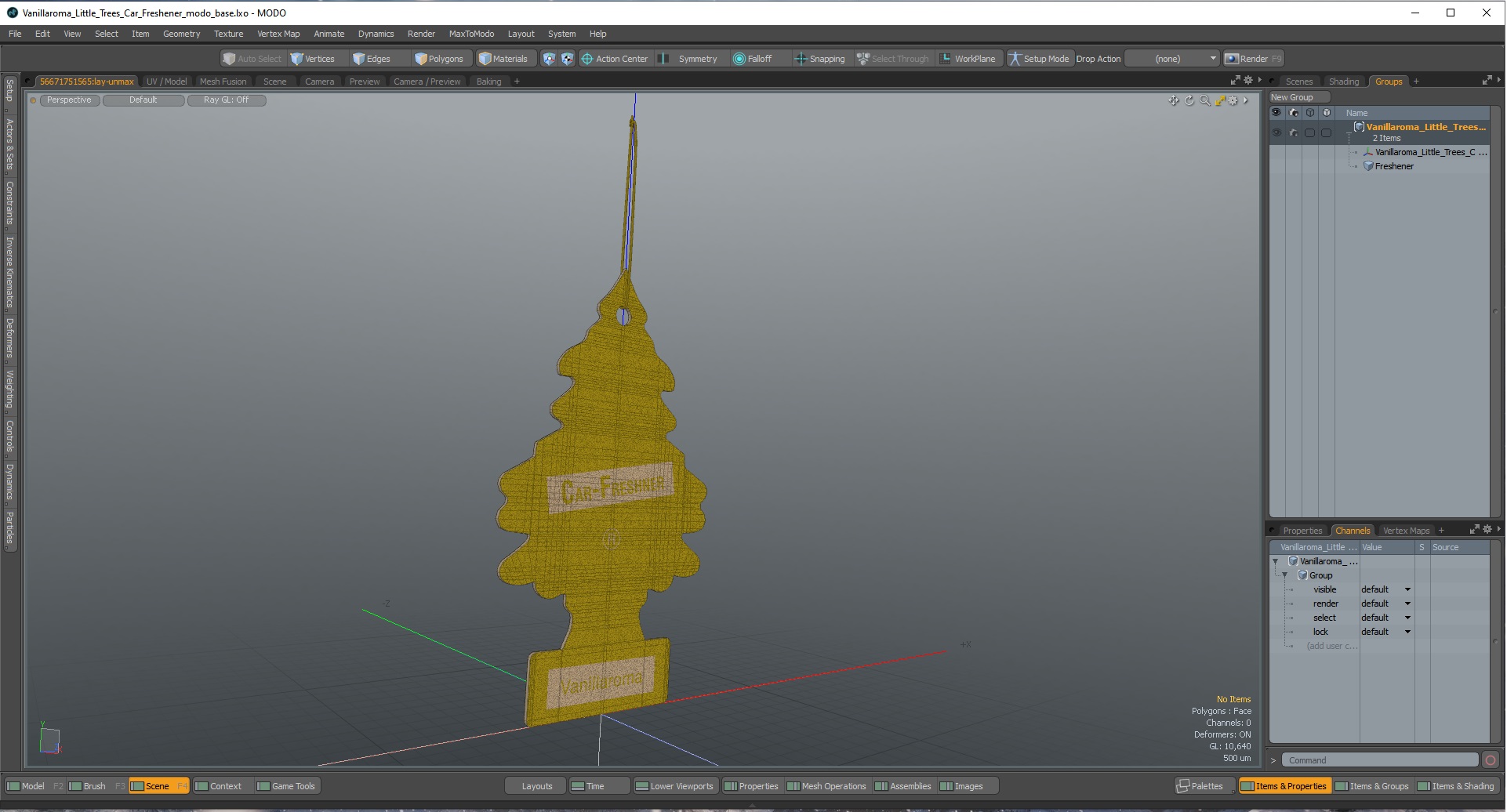This screenshot has width=1507, height=812.
Task: Open the render channel default dropdown
Action: pyautogui.click(x=1385, y=604)
